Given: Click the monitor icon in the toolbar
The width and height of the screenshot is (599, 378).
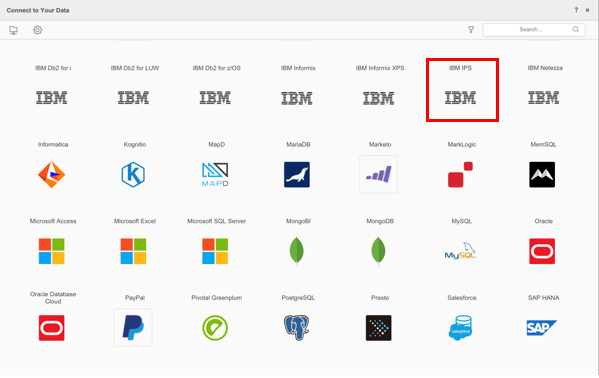Looking at the screenshot, I should coord(13,30).
